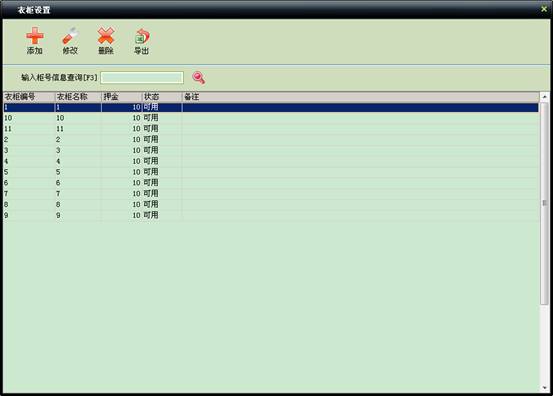553x396 pixels.
Task: Click the up arrow of the scrollbar
Action: coord(544,97)
